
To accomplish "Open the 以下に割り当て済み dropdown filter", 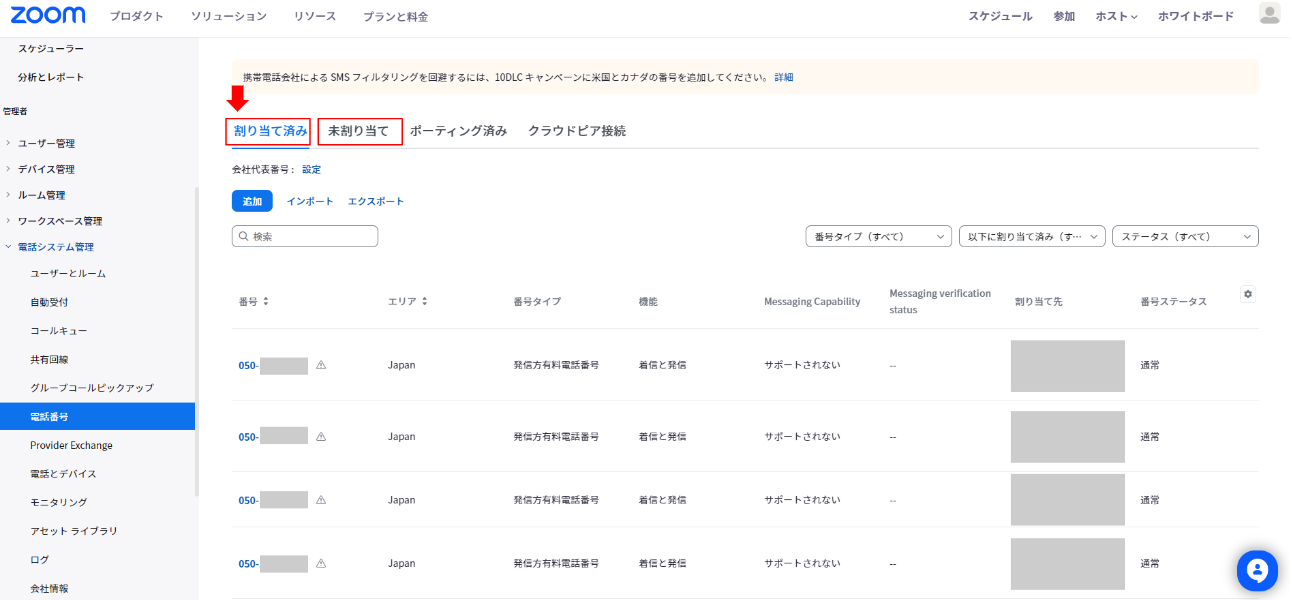I will pyautogui.click(x=1032, y=237).
